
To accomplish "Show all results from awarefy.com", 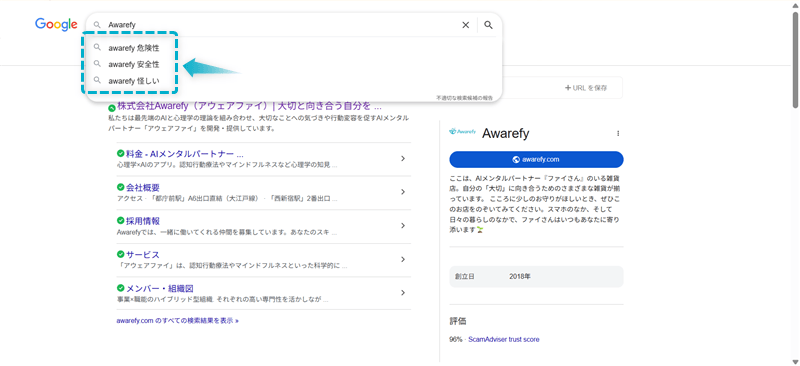I will (x=178, y=321).
